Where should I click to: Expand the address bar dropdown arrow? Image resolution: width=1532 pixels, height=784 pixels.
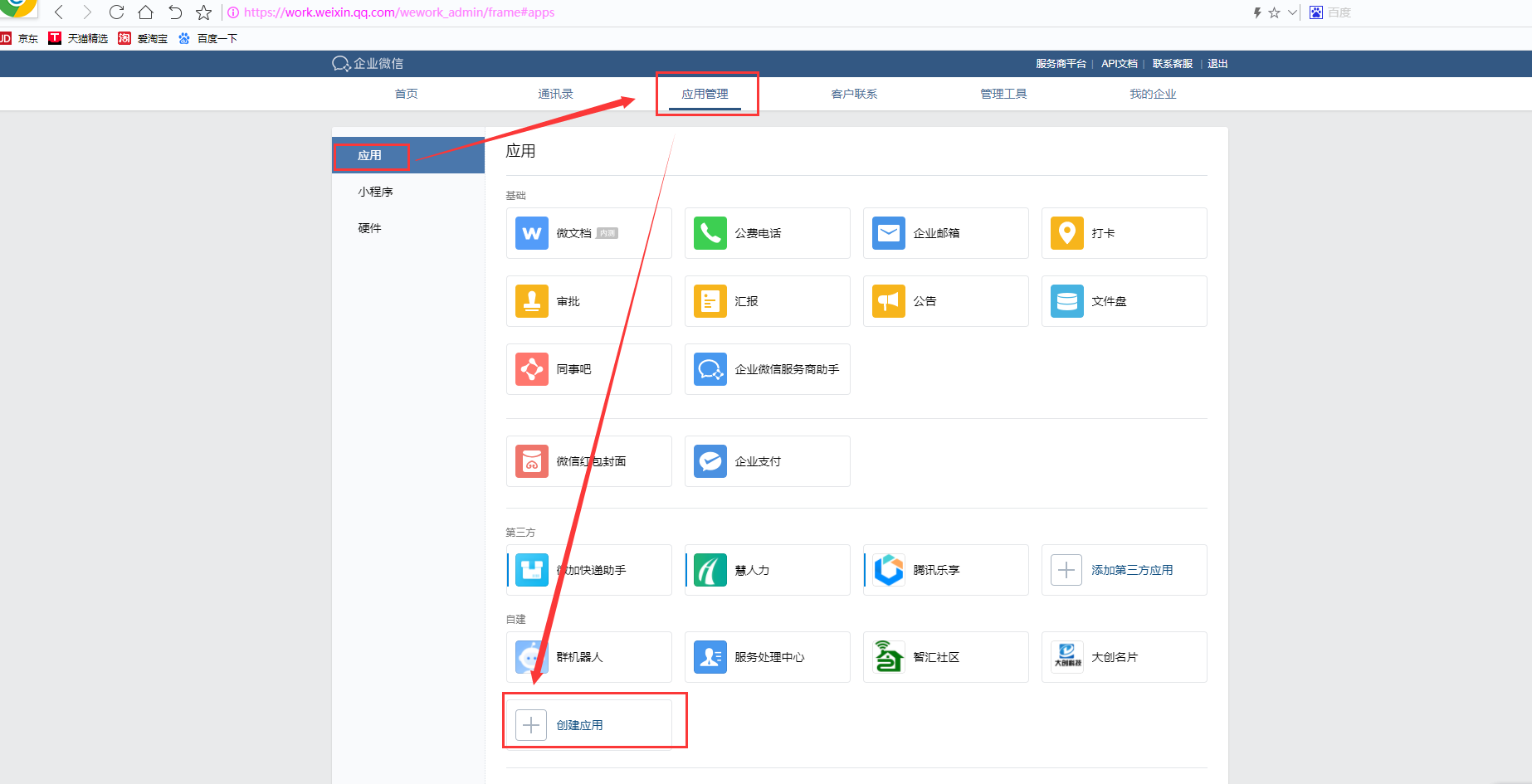1292,12
